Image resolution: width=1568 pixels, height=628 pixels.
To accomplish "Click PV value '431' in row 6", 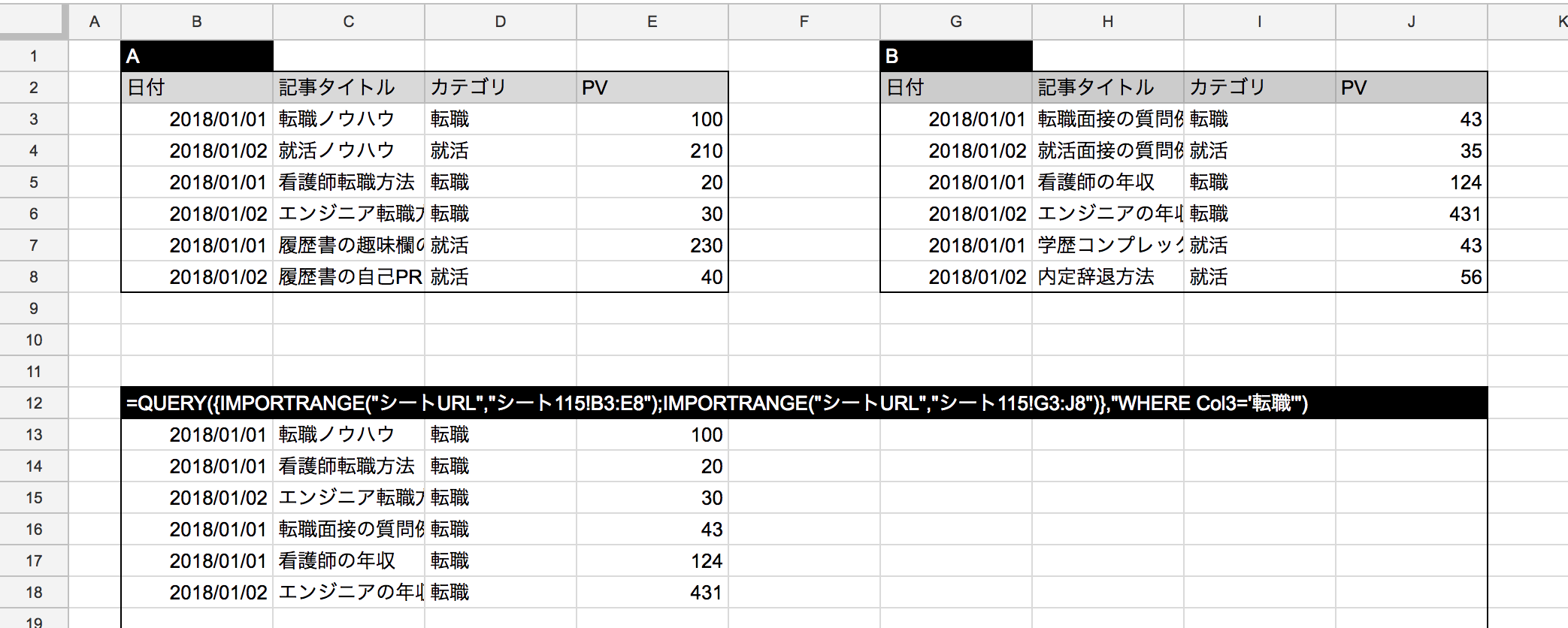I will coord(1412,214).
